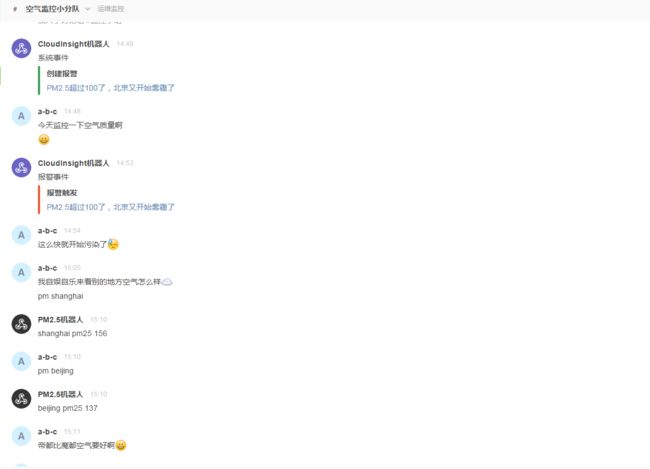Viewport: 650px width, 469px height.
Task: Click a-b-c avatar on 这么快就开始污染了 message
Action: 21,235
